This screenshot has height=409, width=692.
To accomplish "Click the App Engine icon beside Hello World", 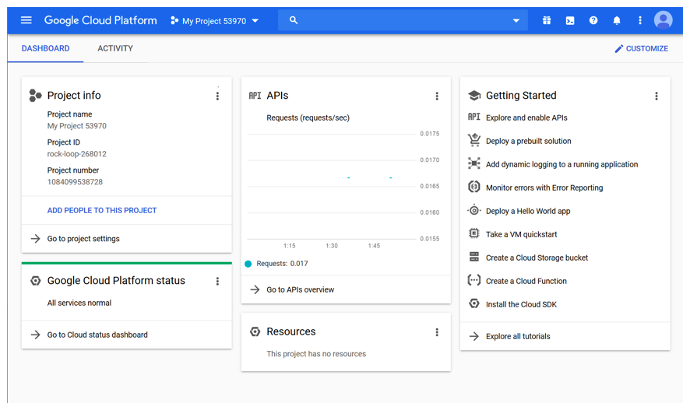I will [x=474, y=210].
